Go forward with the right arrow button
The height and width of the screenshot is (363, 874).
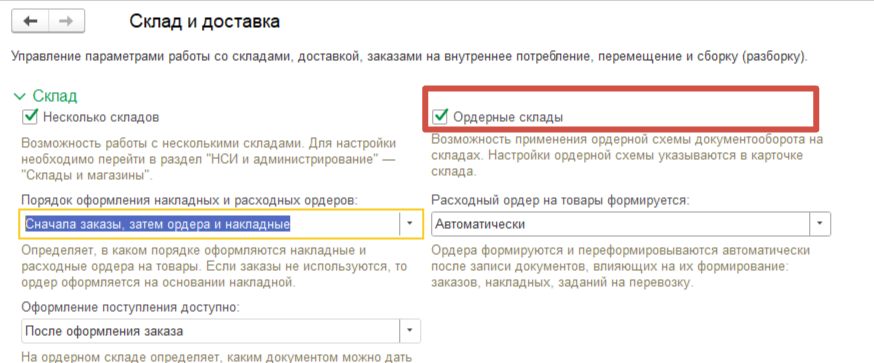[x=66, y=21]
